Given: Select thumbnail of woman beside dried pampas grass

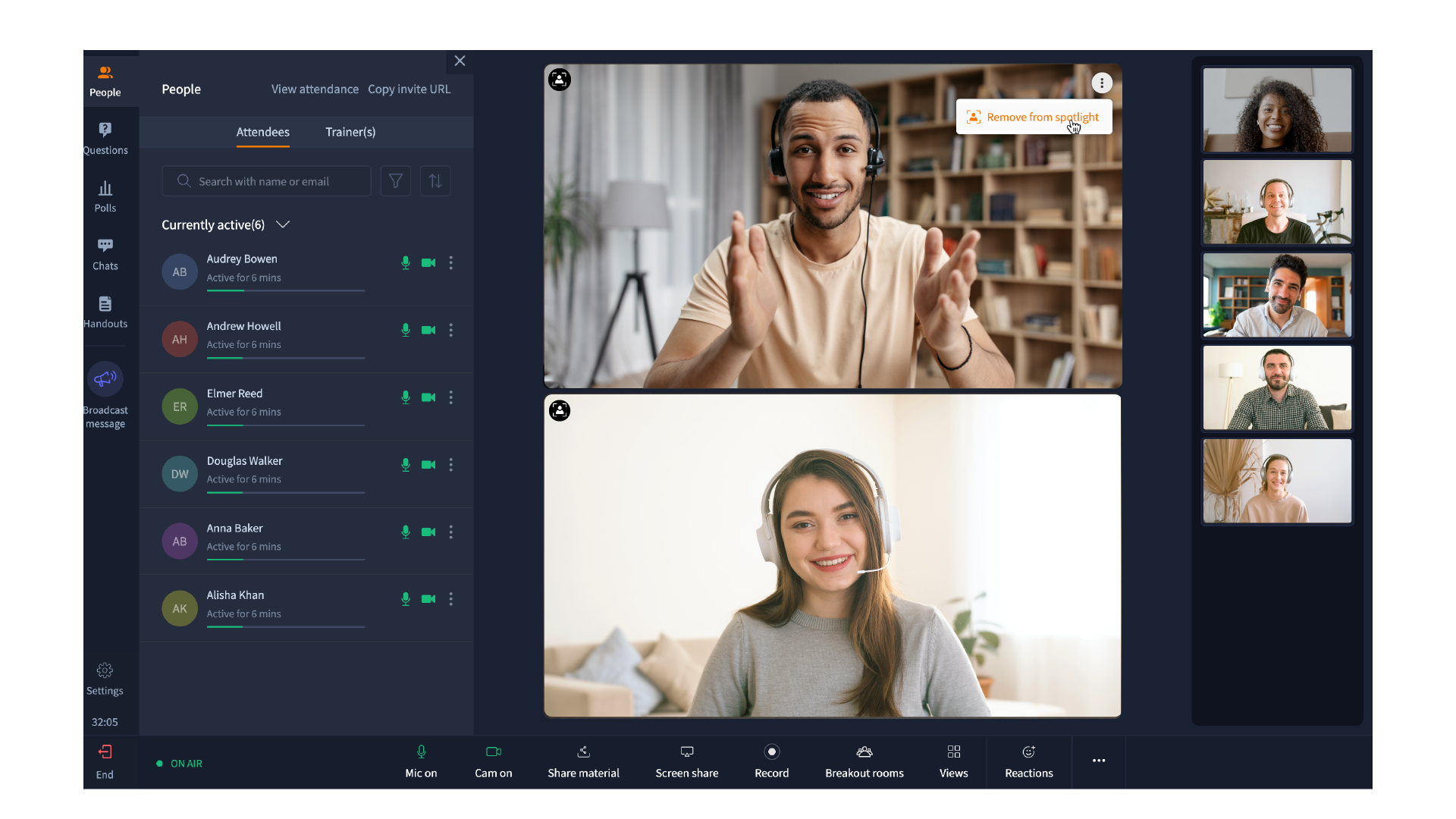Looking at the screenshot, I should pyautogui.click(x=1277, y=481).
